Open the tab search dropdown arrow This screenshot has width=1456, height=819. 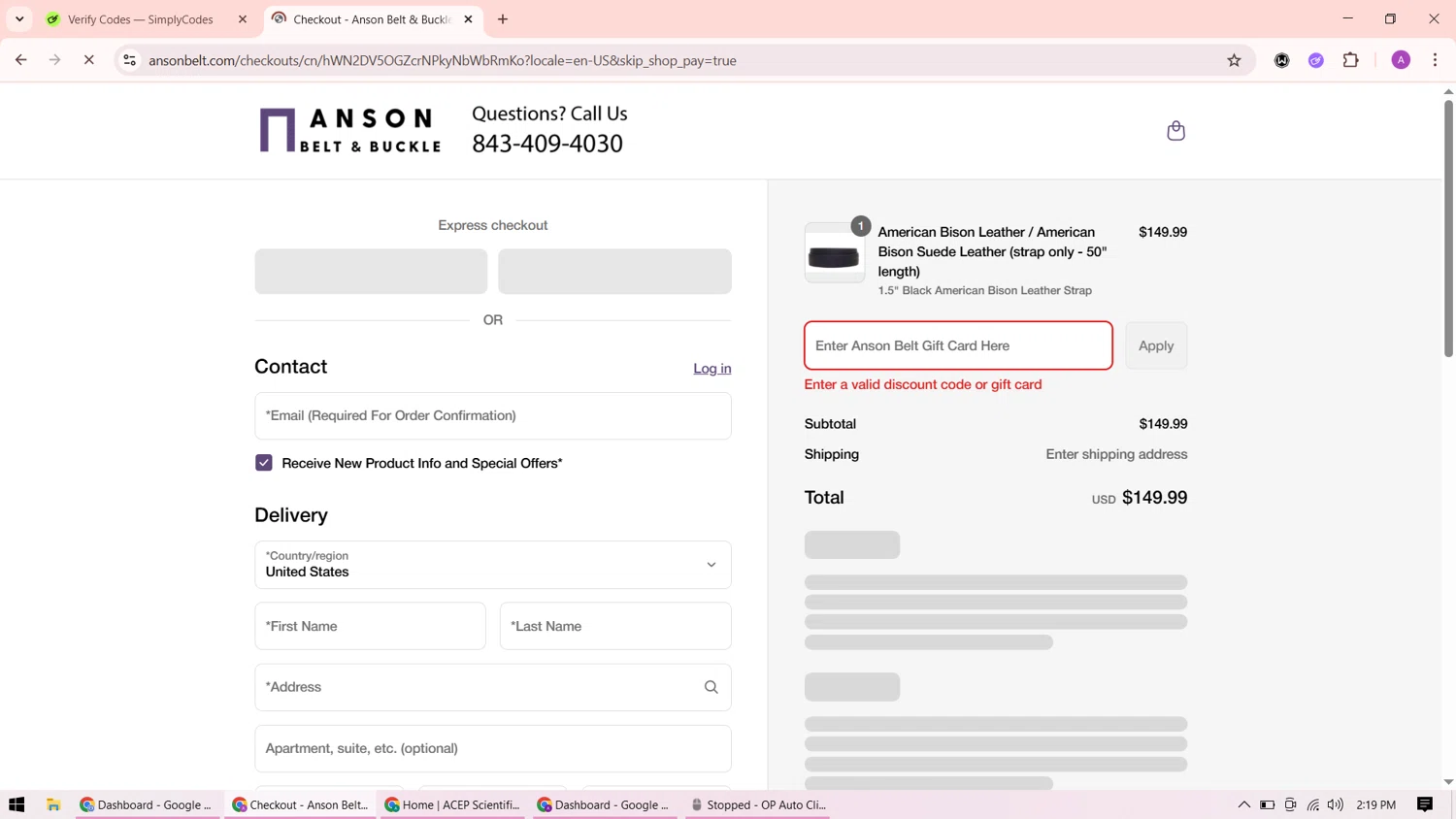[19, 19]
